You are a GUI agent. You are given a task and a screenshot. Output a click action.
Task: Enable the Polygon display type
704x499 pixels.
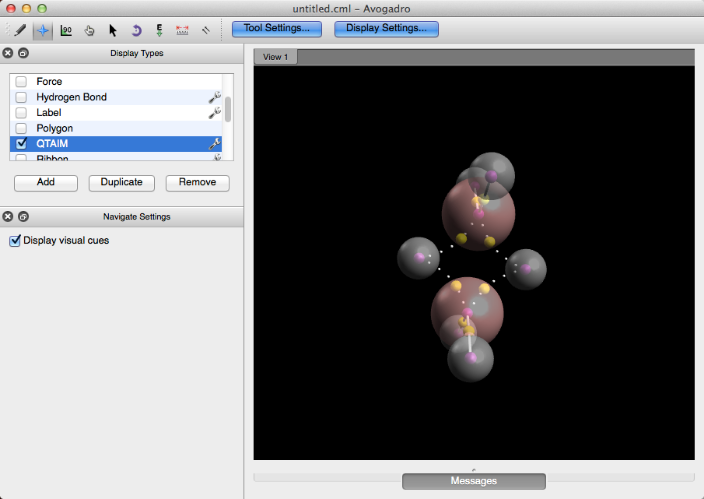pyautogui.click(x=22, y=129)
